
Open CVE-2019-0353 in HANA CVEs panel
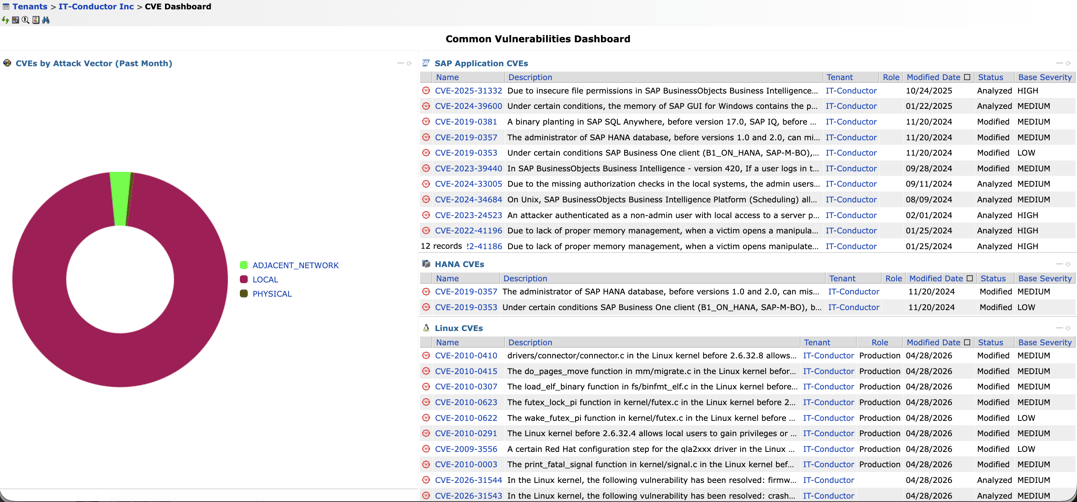(466, 307)
